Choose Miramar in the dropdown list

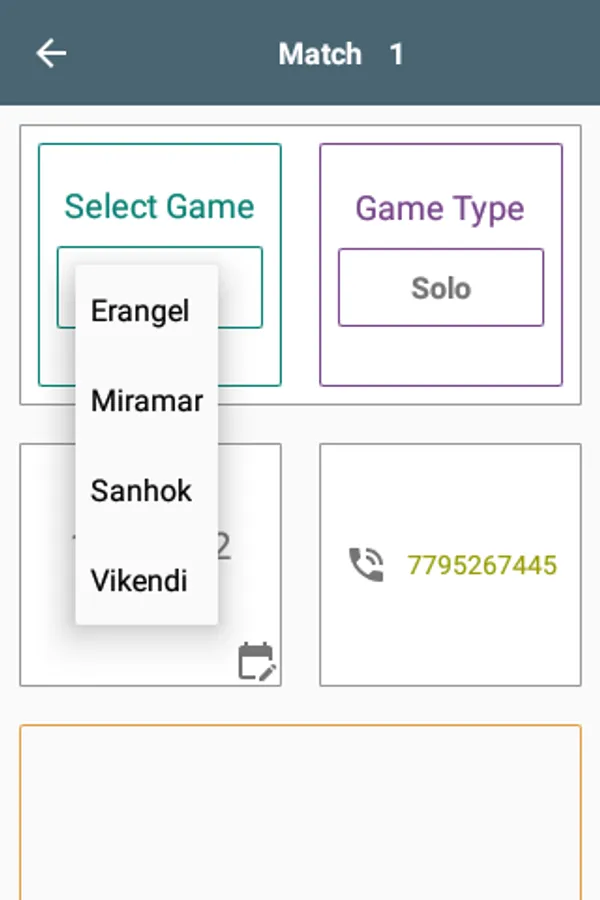click(x=146, y=401)
